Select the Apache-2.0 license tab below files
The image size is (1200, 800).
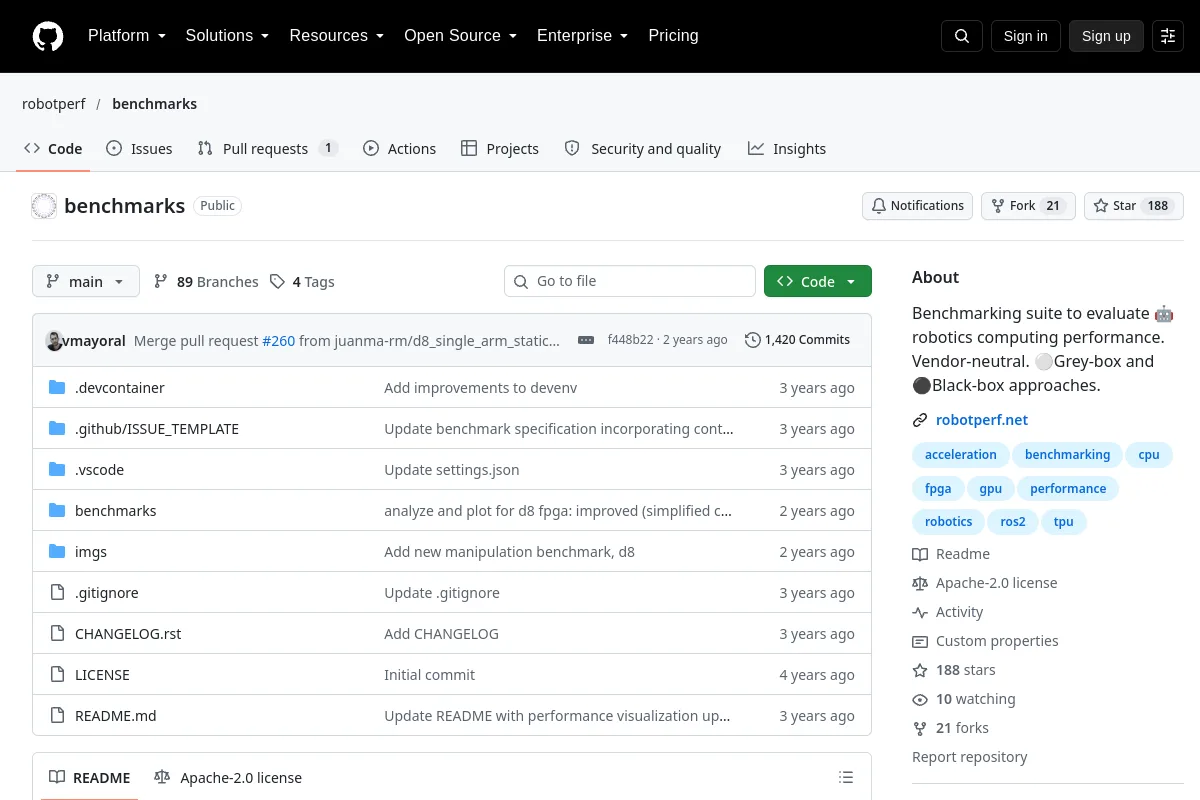pos(228,778)
